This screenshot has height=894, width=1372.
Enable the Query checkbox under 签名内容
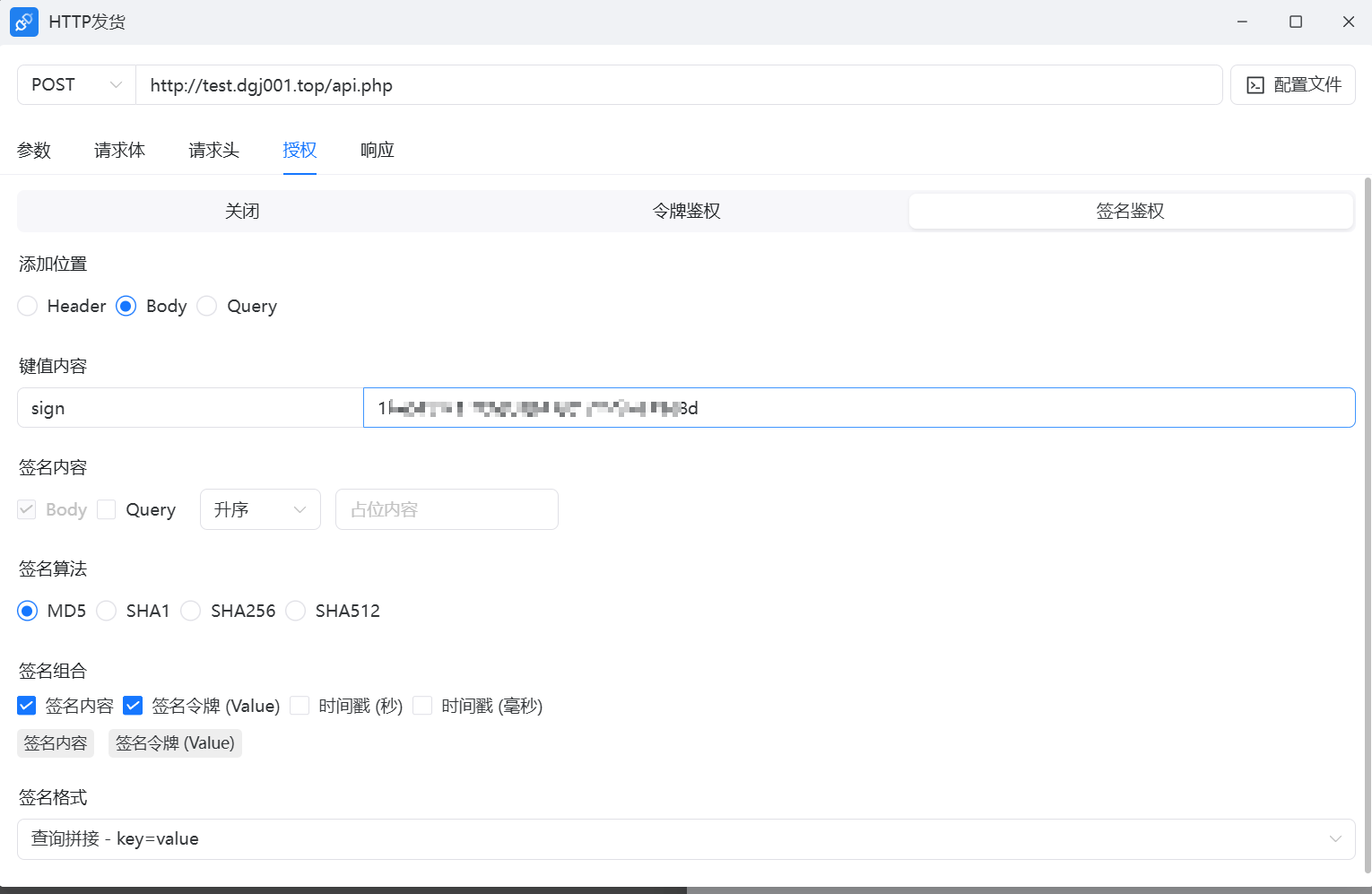click(x=107, y=510)
